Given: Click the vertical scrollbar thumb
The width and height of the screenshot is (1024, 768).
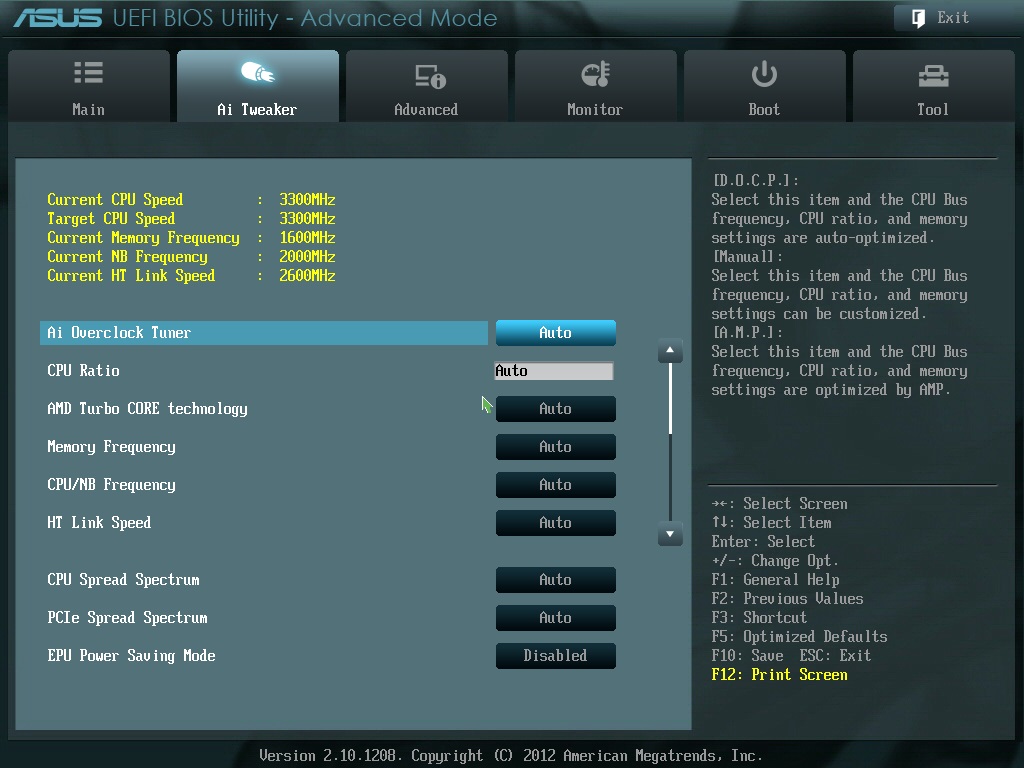Looking at the screenshot, I should point(670,398).
